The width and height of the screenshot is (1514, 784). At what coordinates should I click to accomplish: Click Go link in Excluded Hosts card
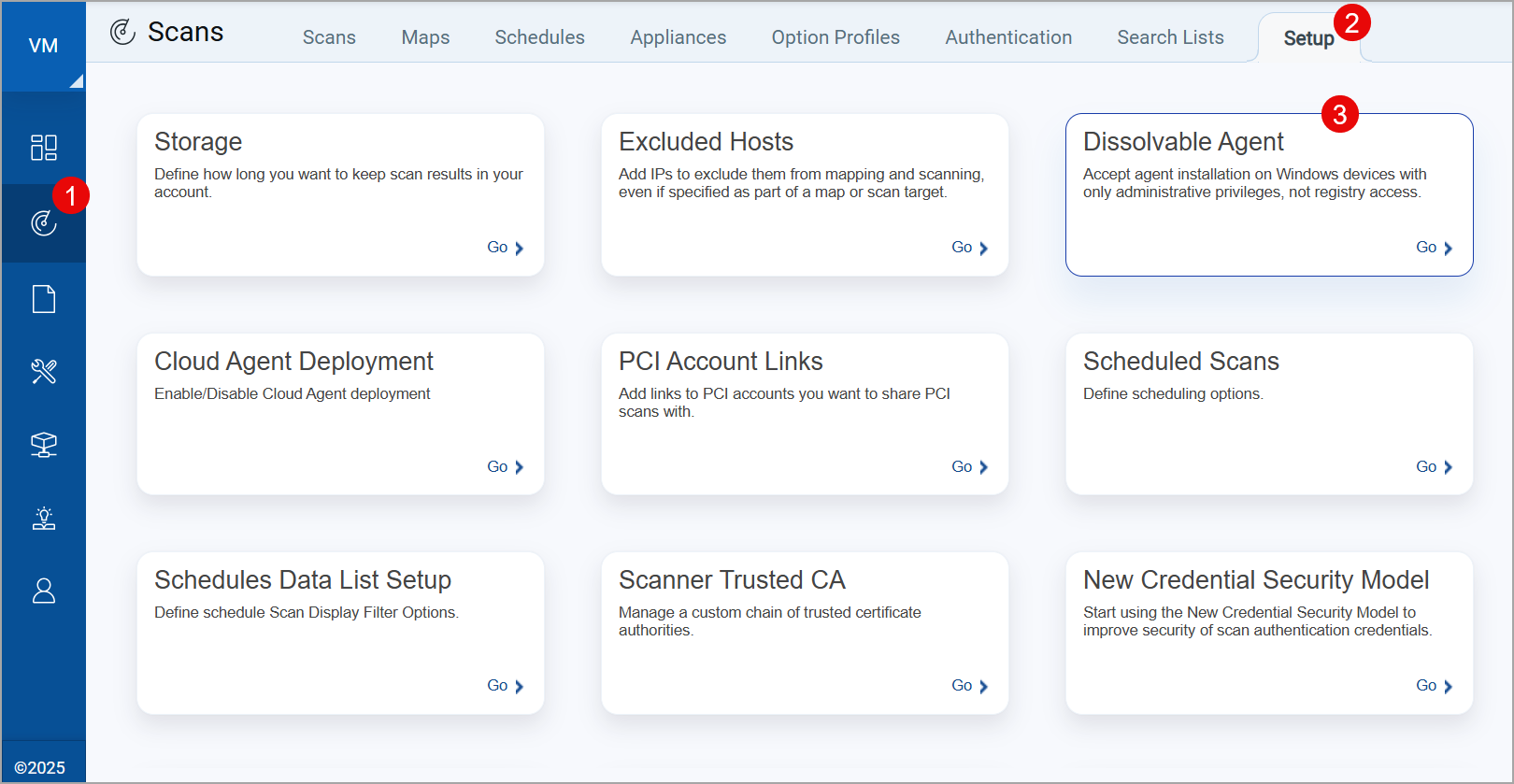tap(969, 248)
